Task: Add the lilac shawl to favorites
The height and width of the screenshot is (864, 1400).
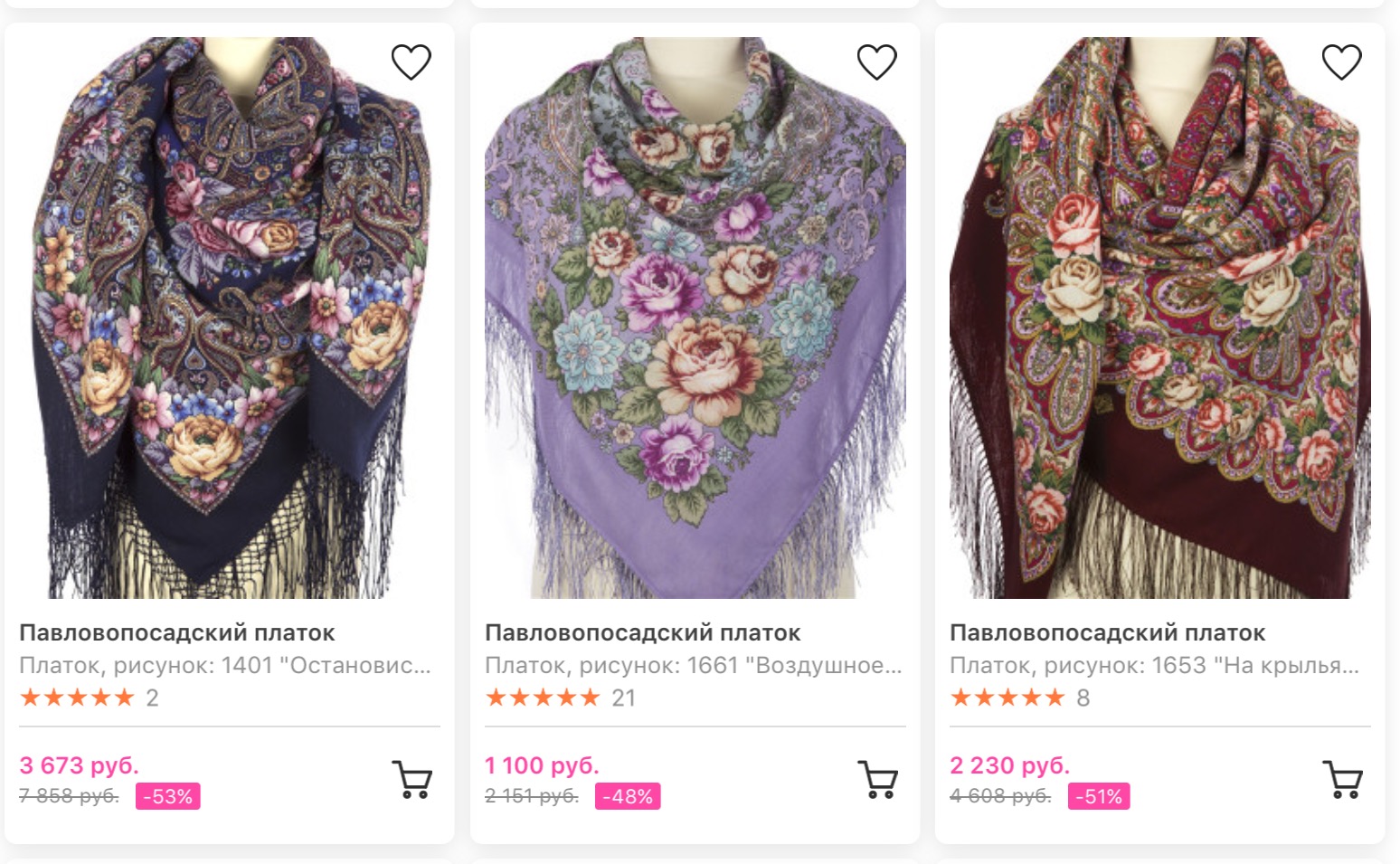Action: pyautogui.click(x=876, y=62)
